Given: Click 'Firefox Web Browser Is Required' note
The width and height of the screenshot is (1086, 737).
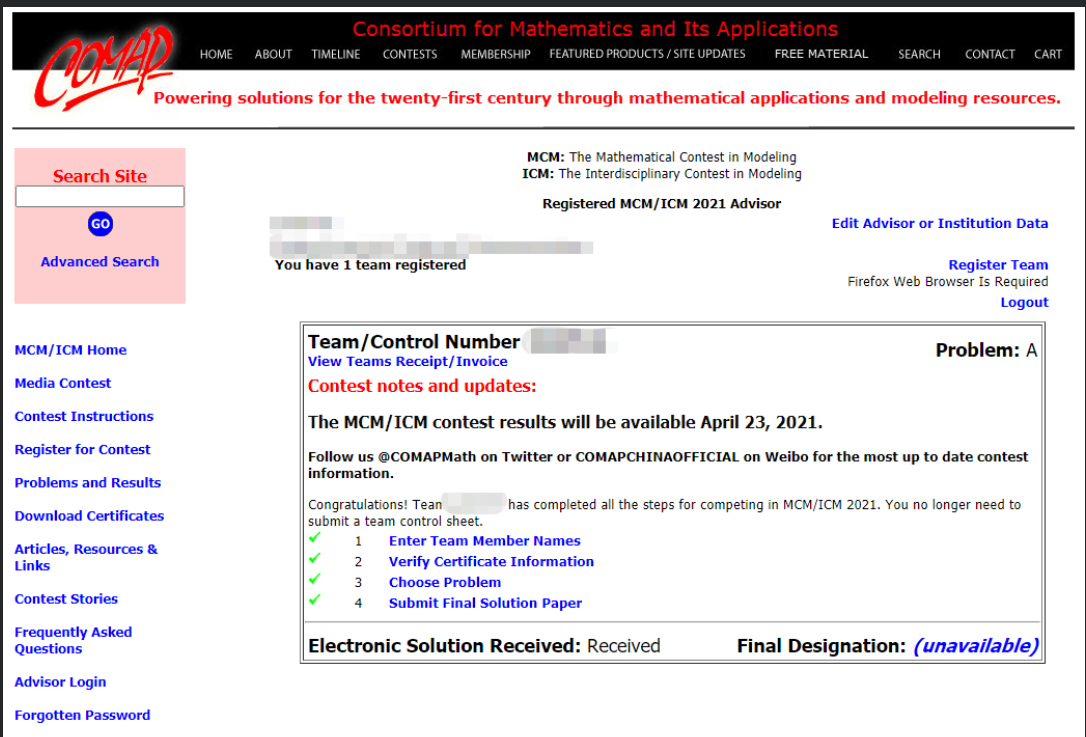Looking at the screenshot, I should (947, 281).
